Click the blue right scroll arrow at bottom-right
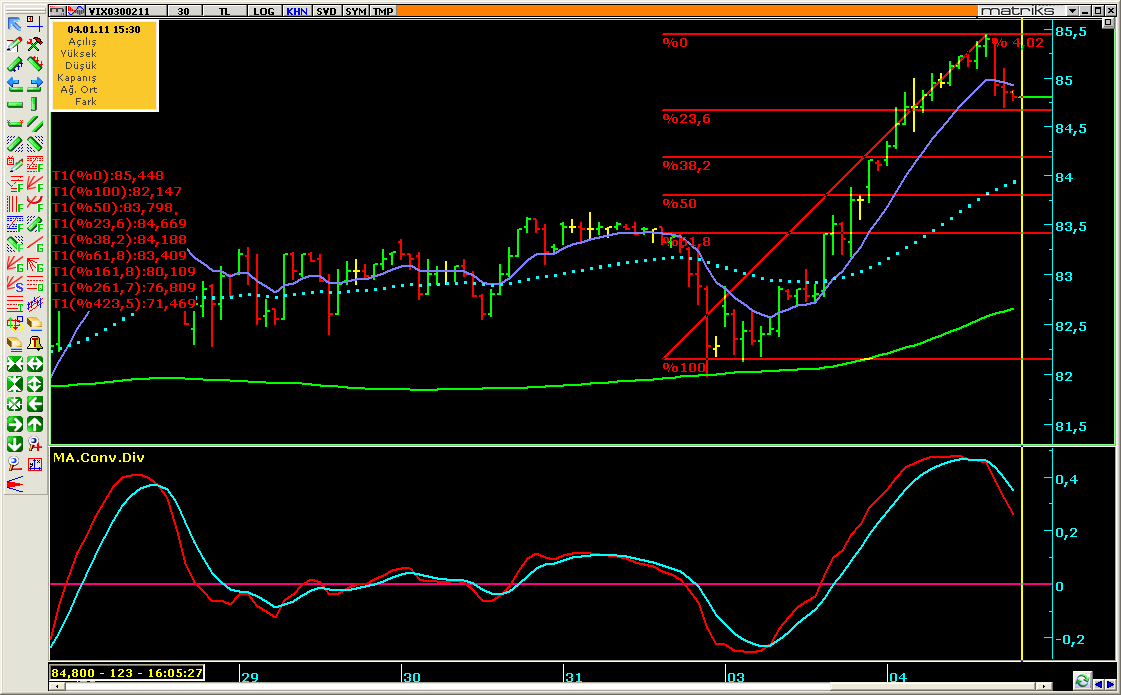This screenshot has width=1121, height=695. click(1110, 682)
